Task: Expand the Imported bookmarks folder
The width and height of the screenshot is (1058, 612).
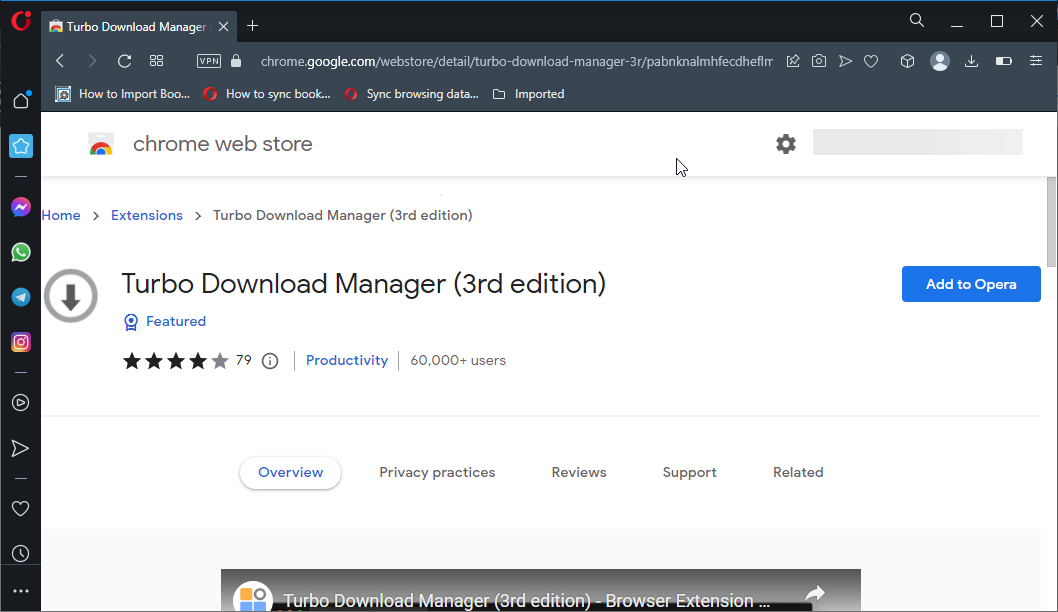Action: click(528, 94)
